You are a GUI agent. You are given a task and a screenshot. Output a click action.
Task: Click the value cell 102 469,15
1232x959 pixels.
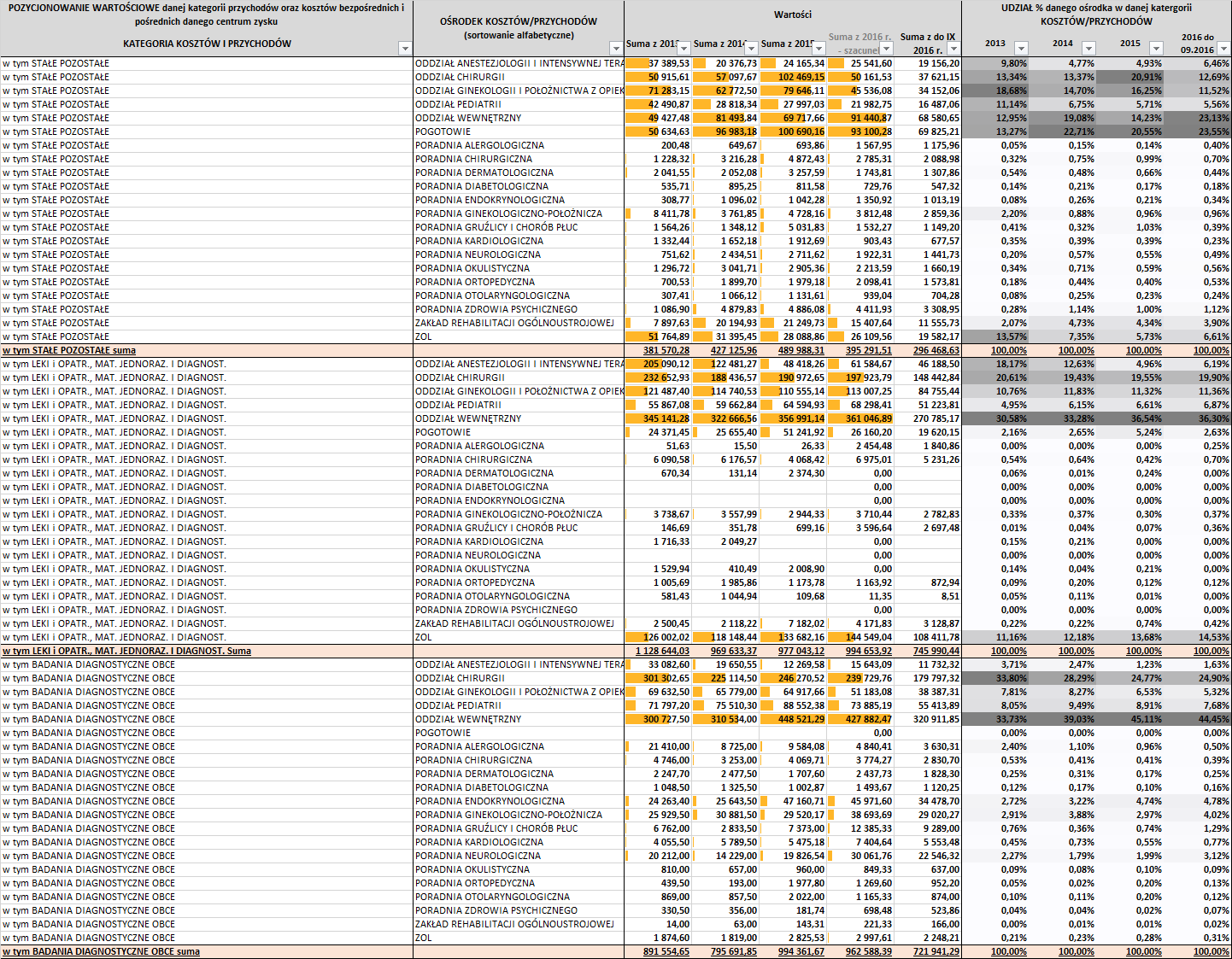click(793, 77)
